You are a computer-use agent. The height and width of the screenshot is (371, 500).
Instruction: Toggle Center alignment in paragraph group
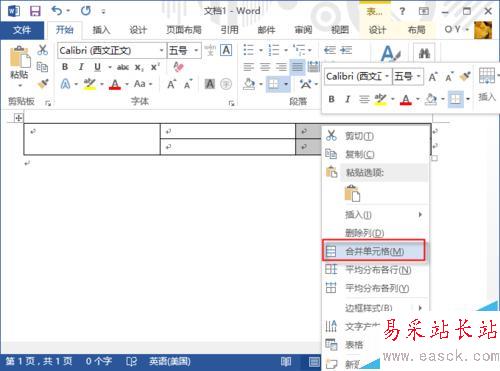265,67
